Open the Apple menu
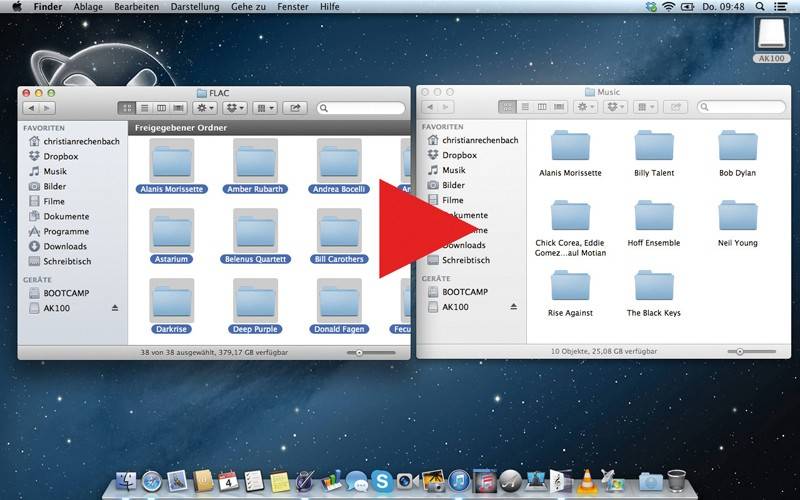Viewport: 800px width, 500px height. [17, 7]
